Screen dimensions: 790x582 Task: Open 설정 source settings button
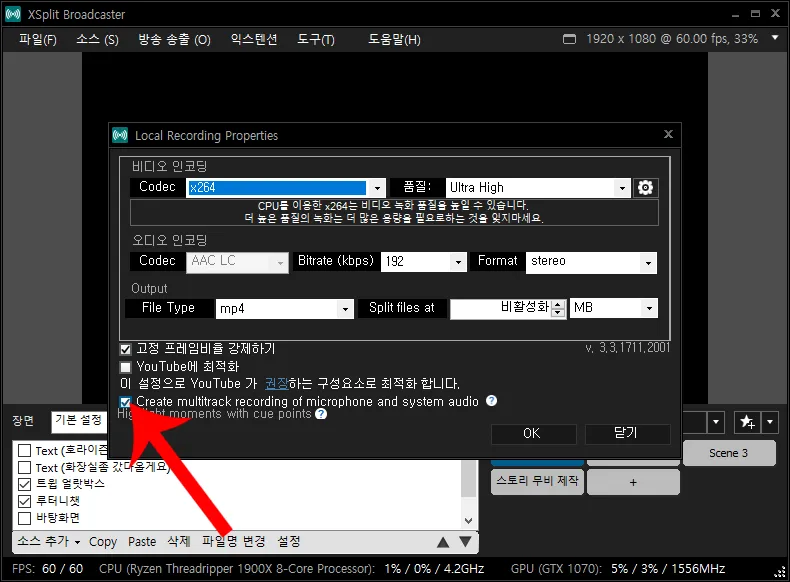click(289, 542)
